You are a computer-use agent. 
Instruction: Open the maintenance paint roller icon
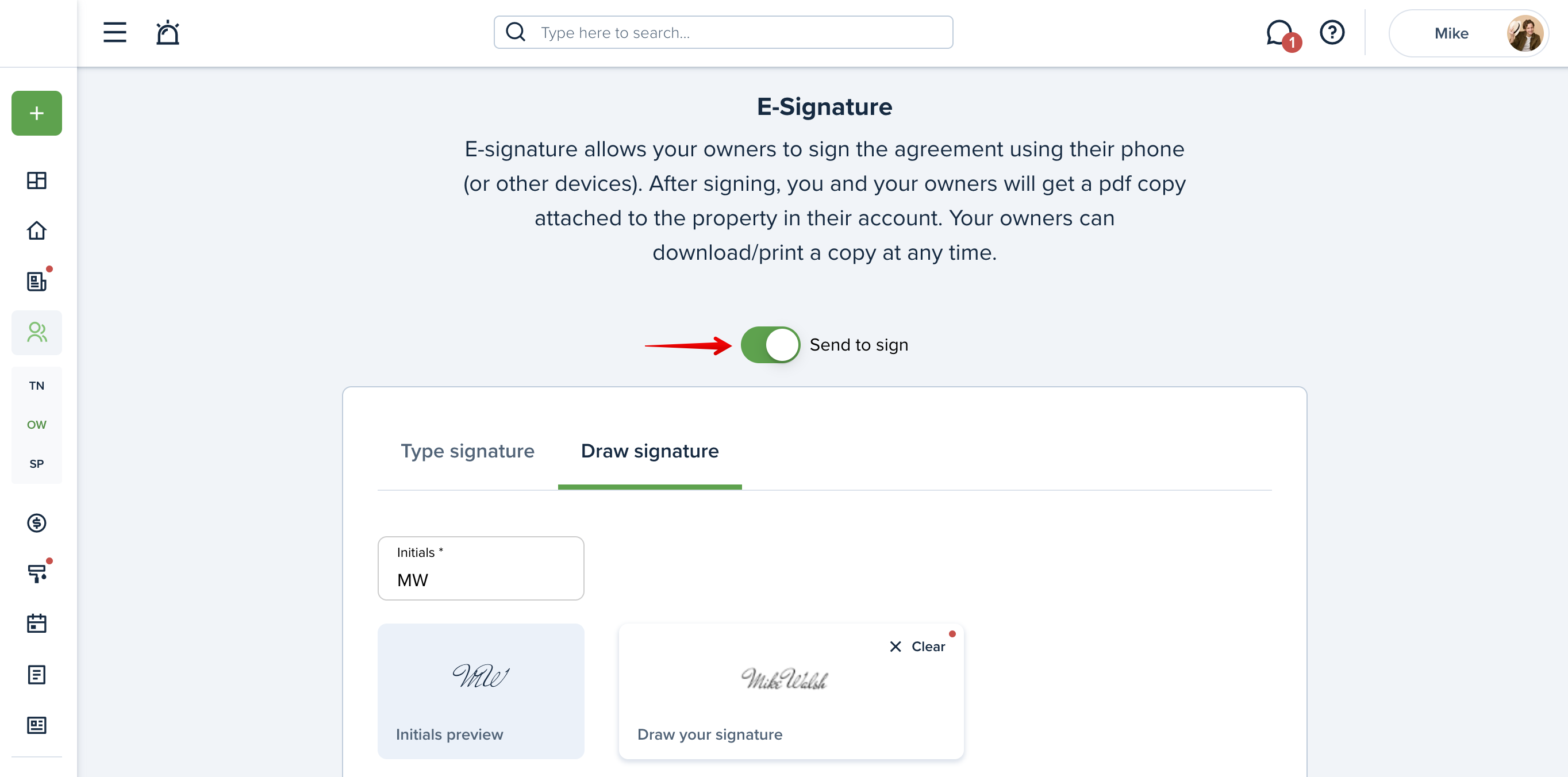click(x=37, y=573)
